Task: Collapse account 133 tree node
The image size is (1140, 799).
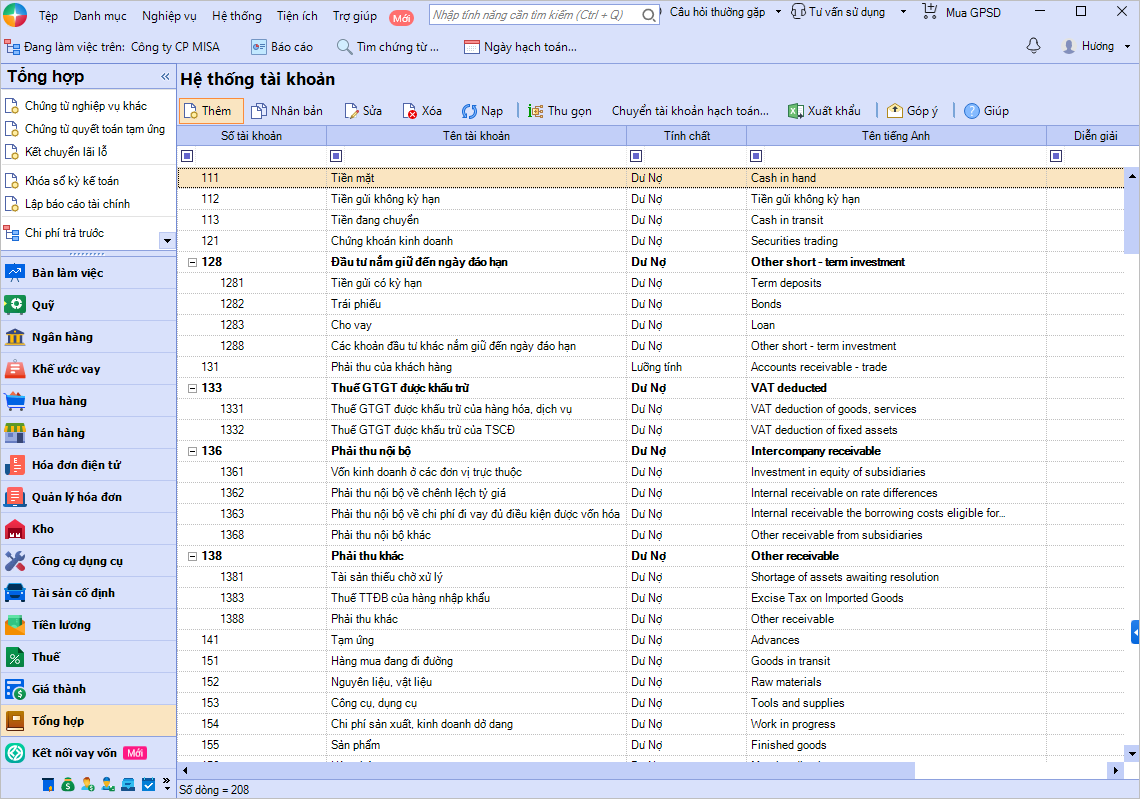Action: 191,388
